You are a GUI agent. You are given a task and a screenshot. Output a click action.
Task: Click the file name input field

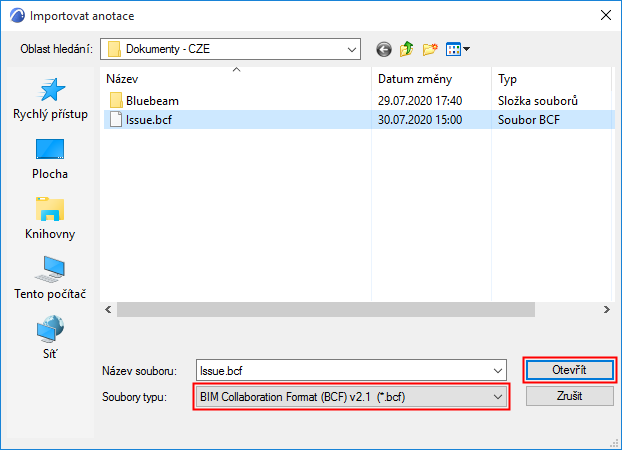coord(340,370)
